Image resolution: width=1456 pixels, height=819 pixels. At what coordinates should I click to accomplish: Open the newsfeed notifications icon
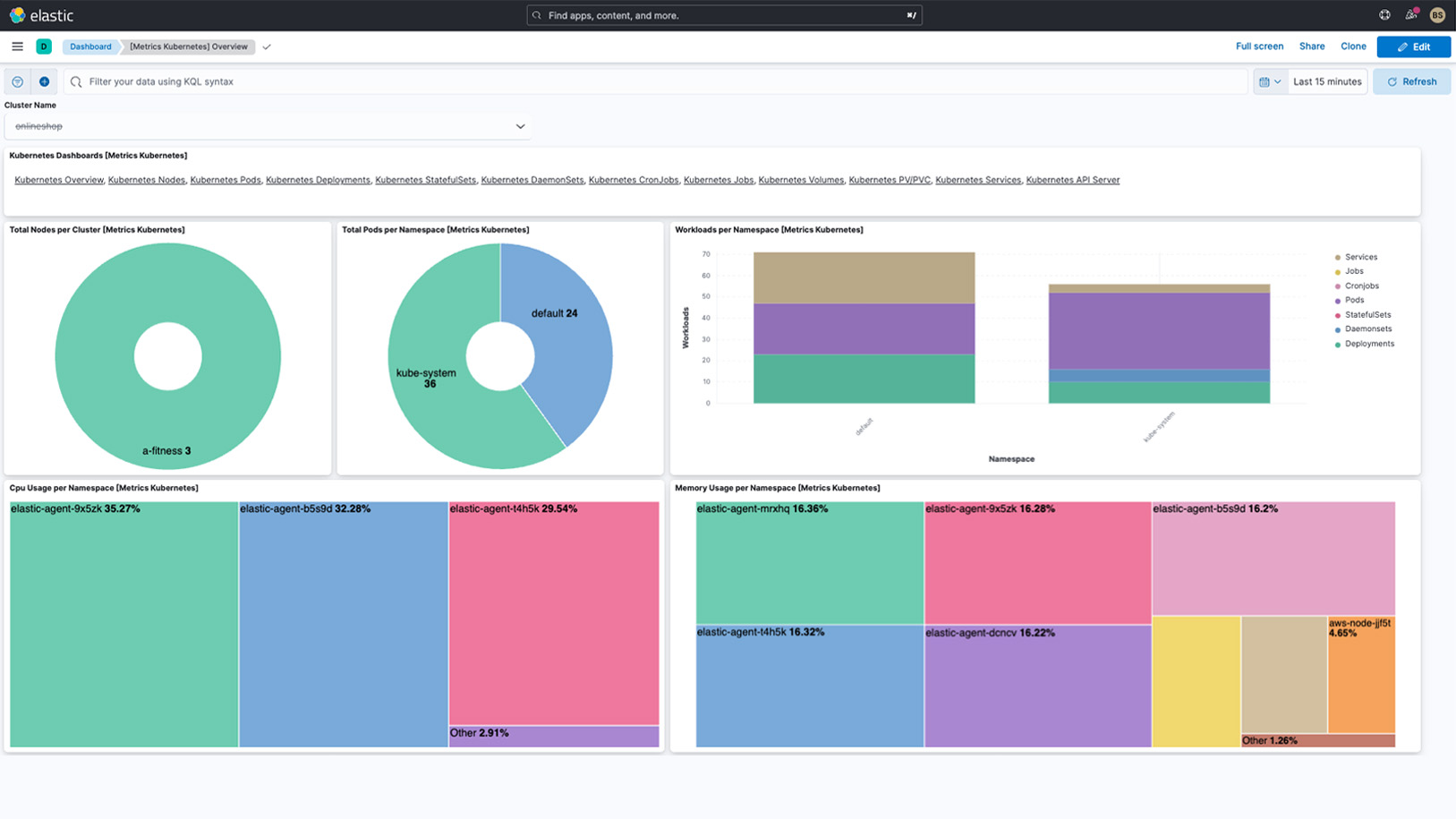[1411, 14]
